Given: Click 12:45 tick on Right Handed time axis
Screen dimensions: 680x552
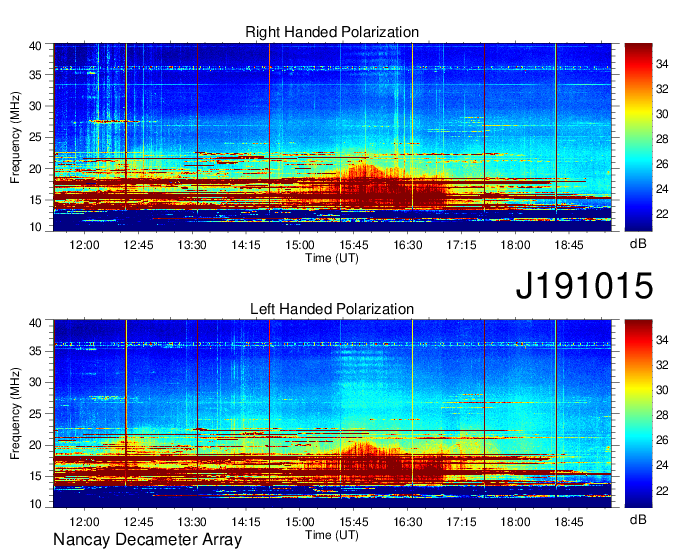Looking at the screenshot, I should [138, 245].
